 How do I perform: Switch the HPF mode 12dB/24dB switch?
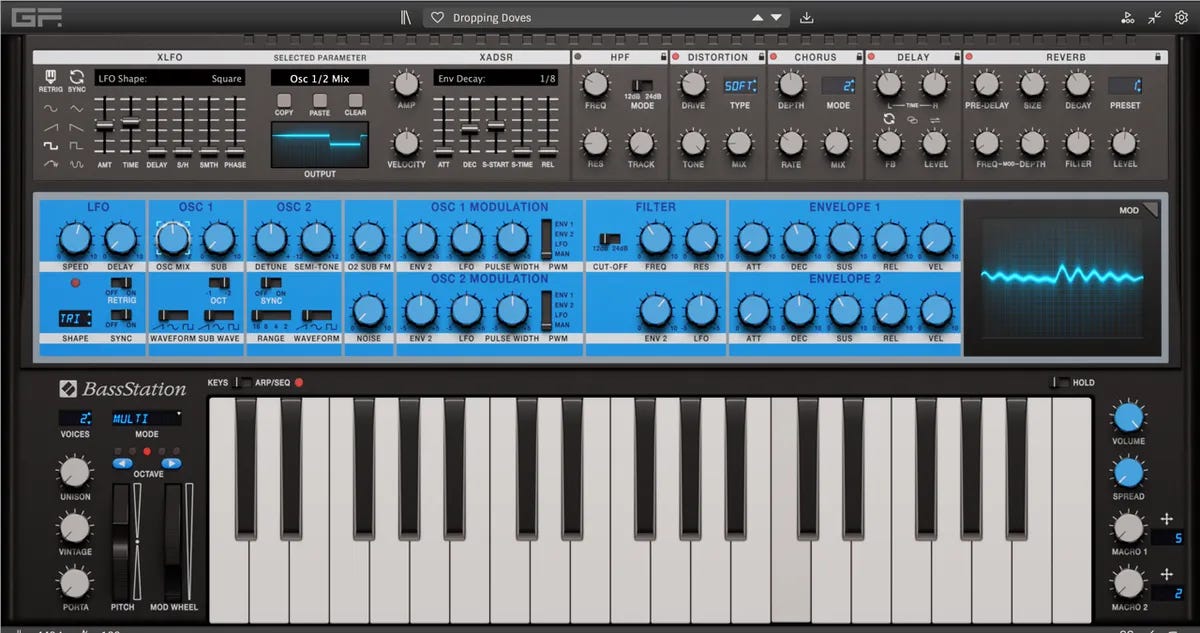644,87
